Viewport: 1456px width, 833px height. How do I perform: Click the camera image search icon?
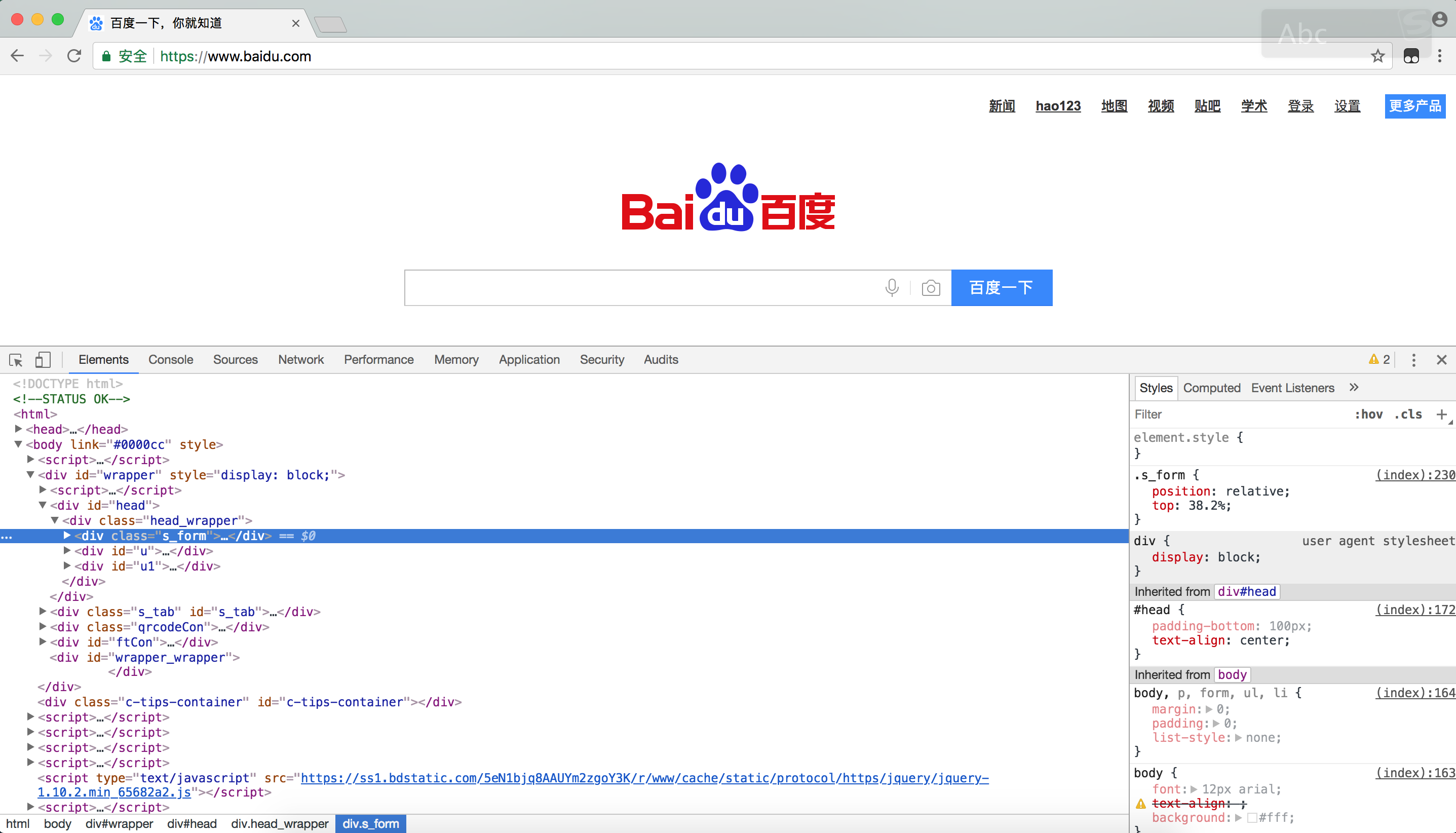[x=931, y=288]
